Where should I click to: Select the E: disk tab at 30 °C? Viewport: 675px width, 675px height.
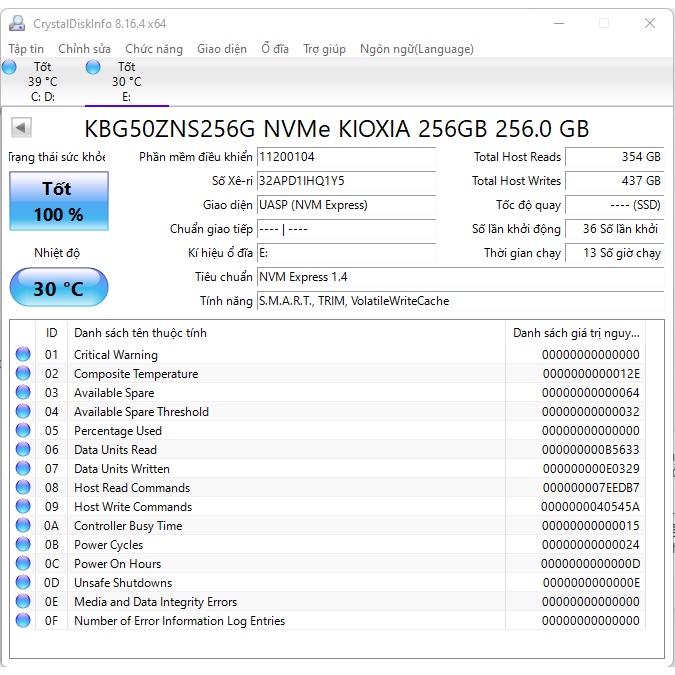(x=126, y=82)
